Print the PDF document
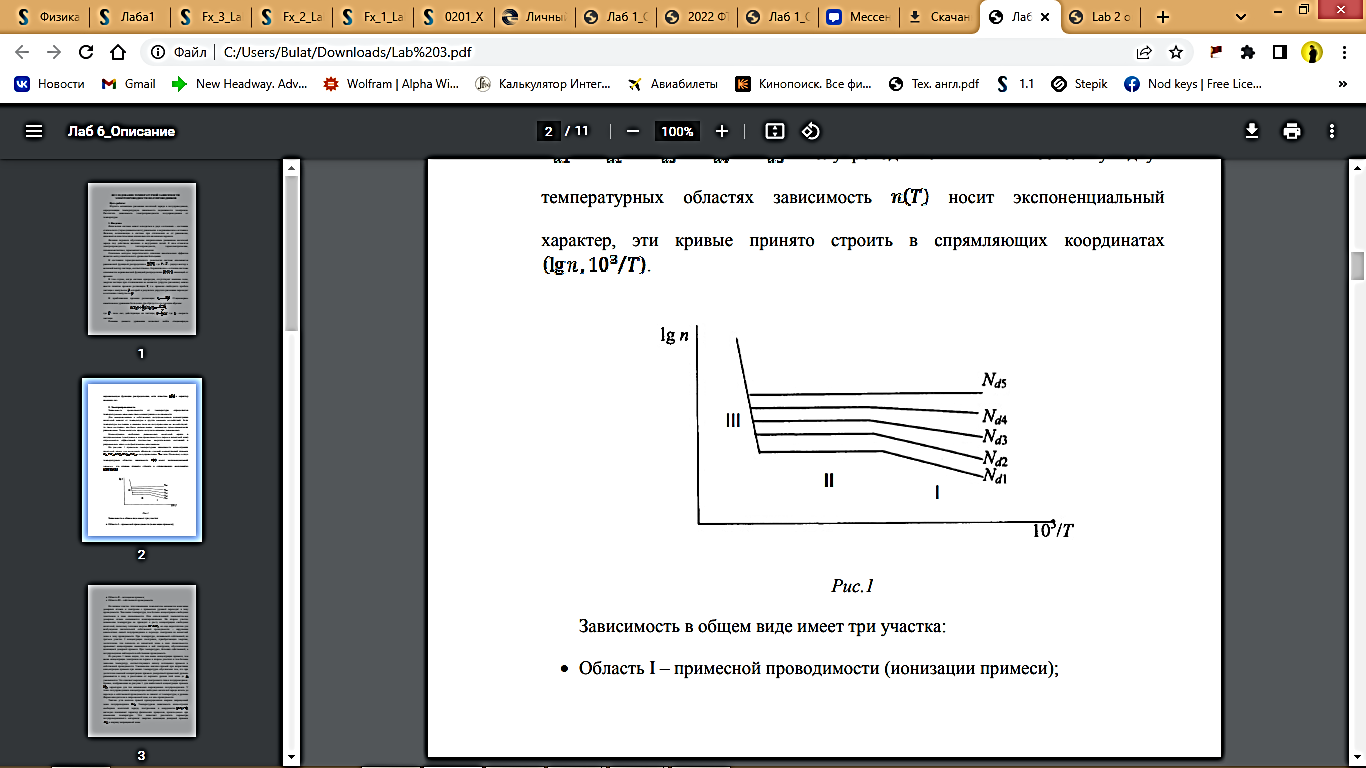 click(1292, 131)
